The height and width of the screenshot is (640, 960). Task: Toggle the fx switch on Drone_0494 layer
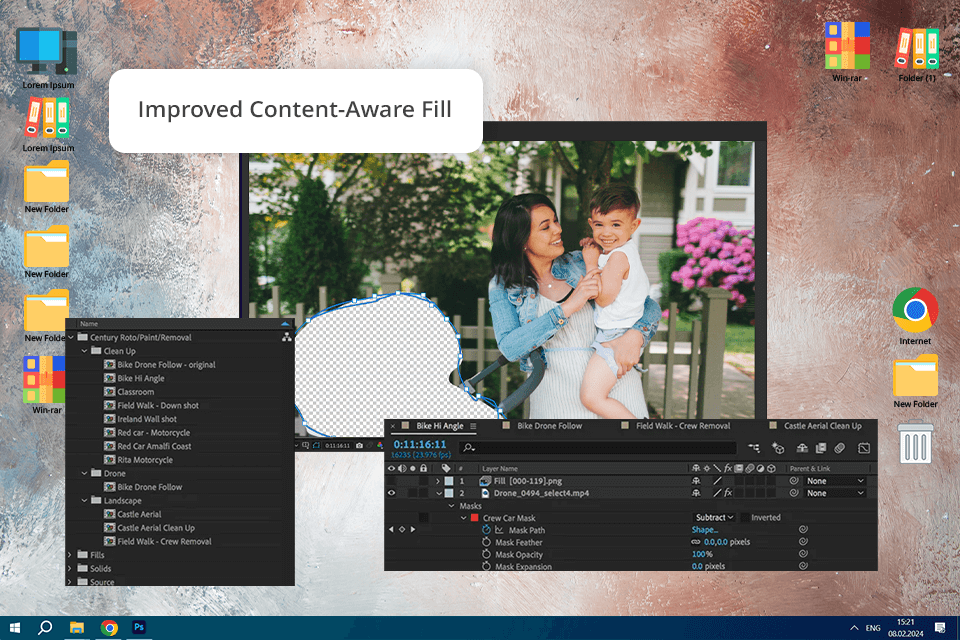pos(728,492)
